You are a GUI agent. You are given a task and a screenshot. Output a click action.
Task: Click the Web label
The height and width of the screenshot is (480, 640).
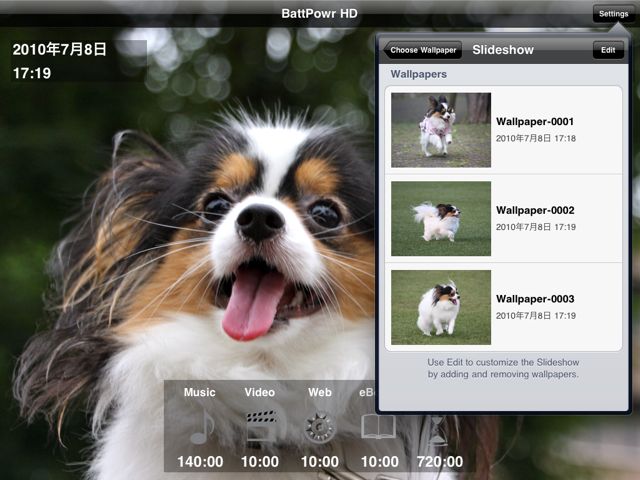click(320, 392)
